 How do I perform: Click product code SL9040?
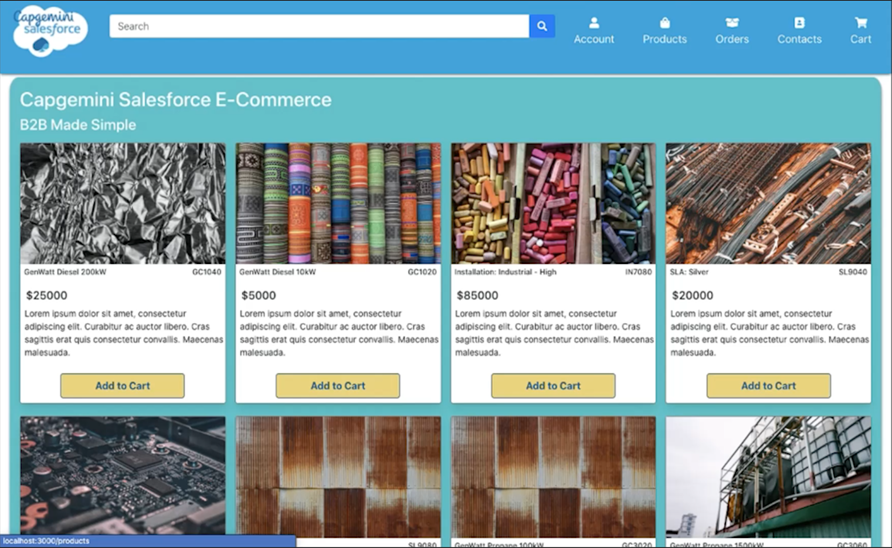coord(853,272)
